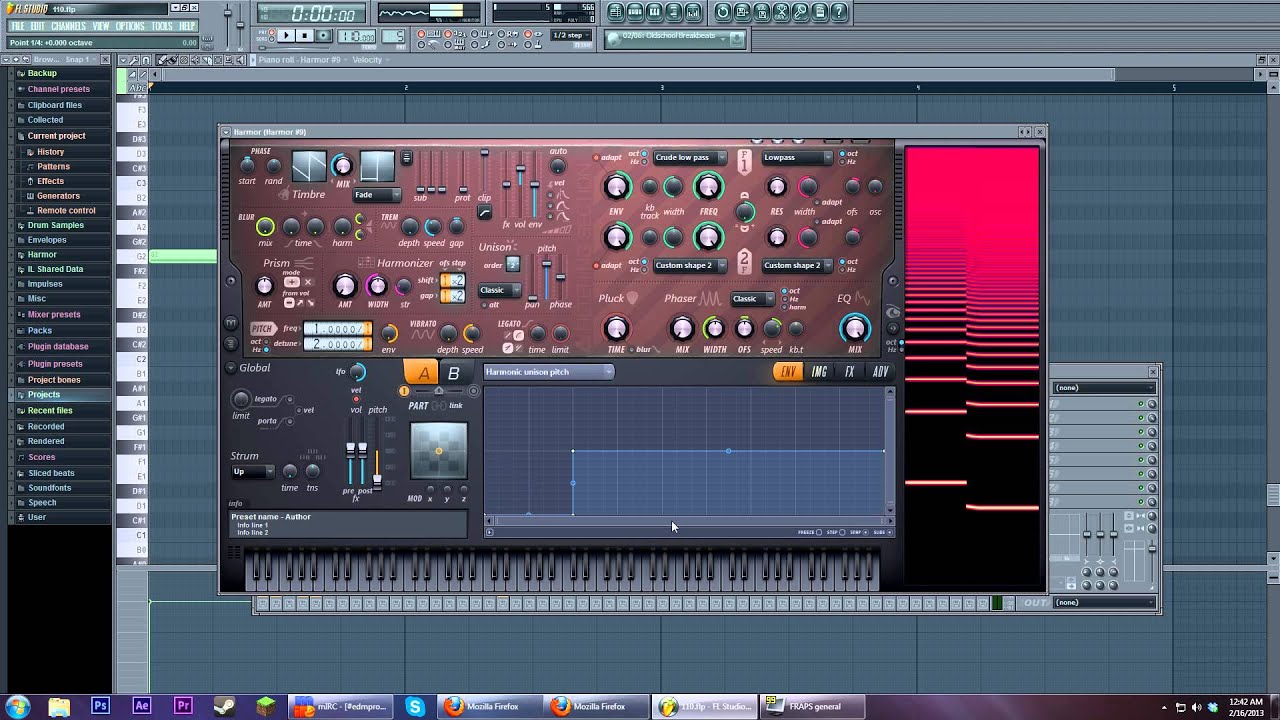The width and height of the screenshot is (1280, 720).
Task: Toggle adapt for filter 1 envelope
Action: 597,158
